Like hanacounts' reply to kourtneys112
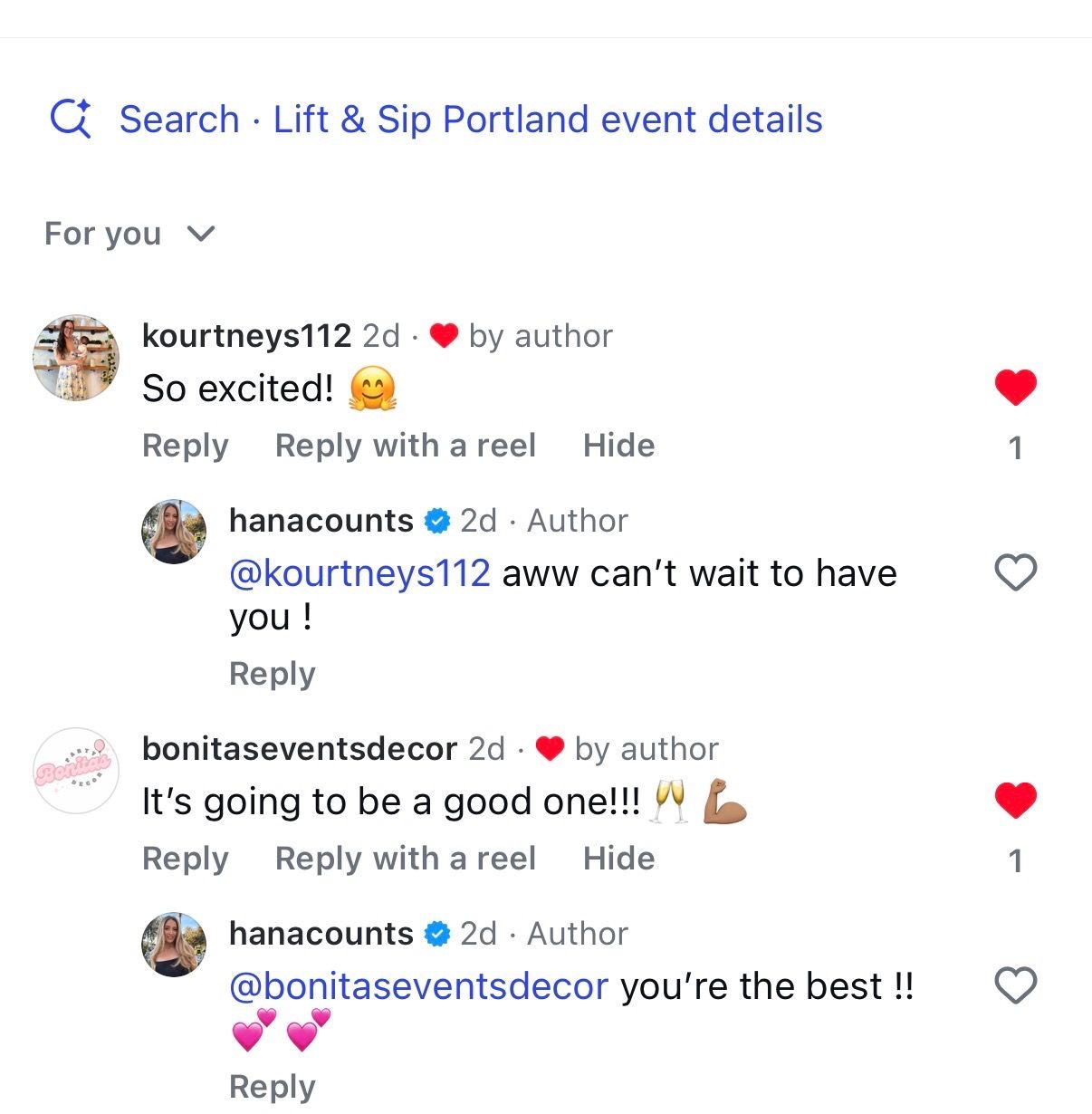This screenshot has width=1092, height=1114. pos(1015,572)
